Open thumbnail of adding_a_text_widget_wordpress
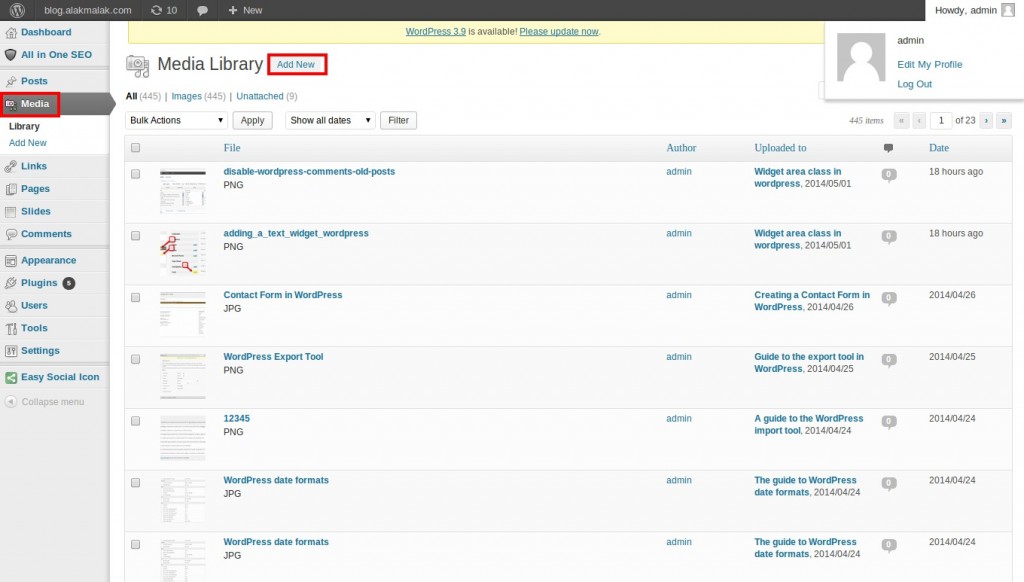Image resolution: width=1024 pixels, height=582 pixels. pyautogui.click(x=183, y=254)
